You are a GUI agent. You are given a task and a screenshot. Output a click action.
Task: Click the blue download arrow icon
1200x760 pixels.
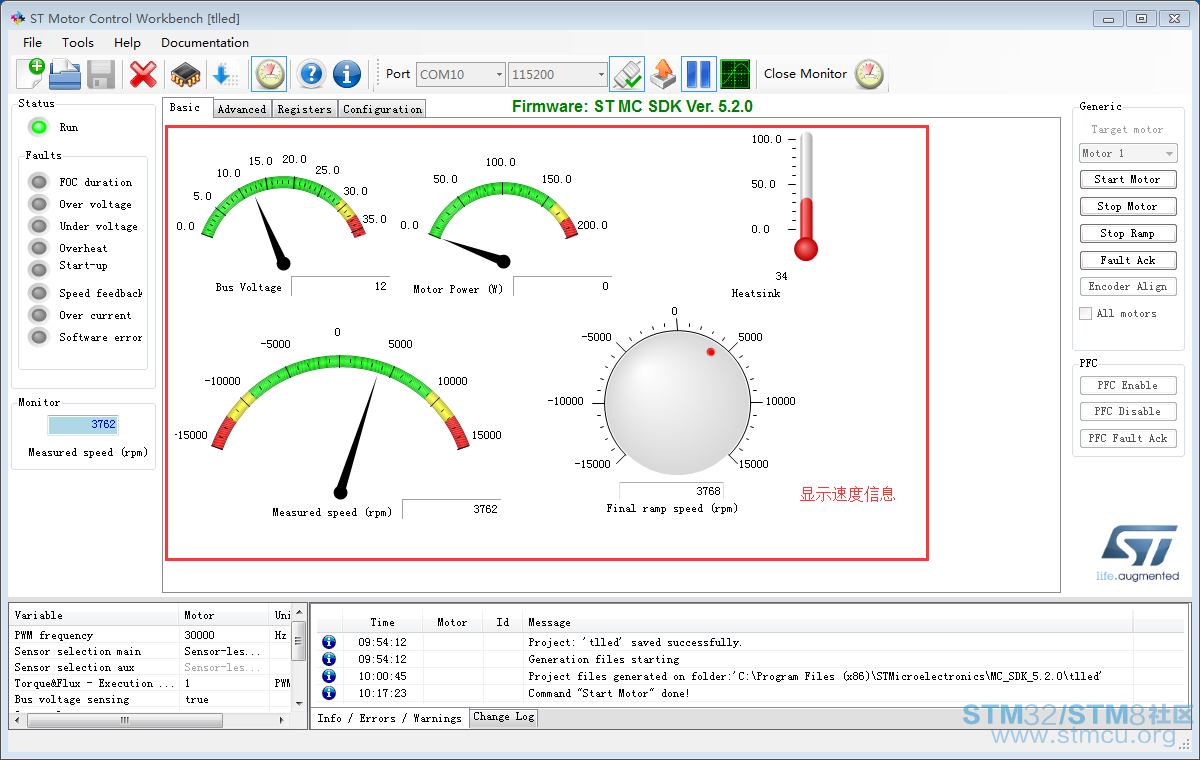tap(225, 74)
